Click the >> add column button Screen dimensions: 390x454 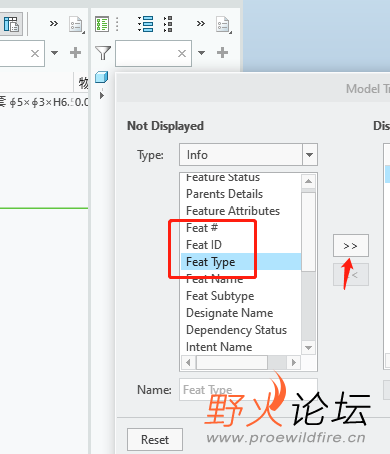pyautogui.click(x=351, y=246)
